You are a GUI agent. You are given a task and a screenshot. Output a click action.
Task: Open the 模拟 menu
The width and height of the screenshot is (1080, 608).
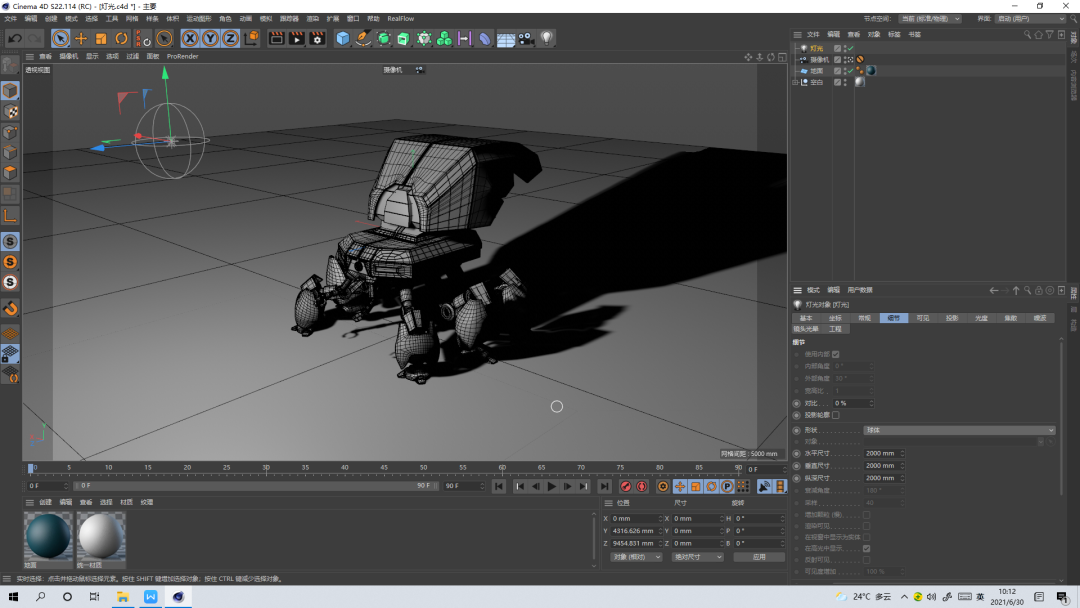pyautogui.click(x=266, y=19)
